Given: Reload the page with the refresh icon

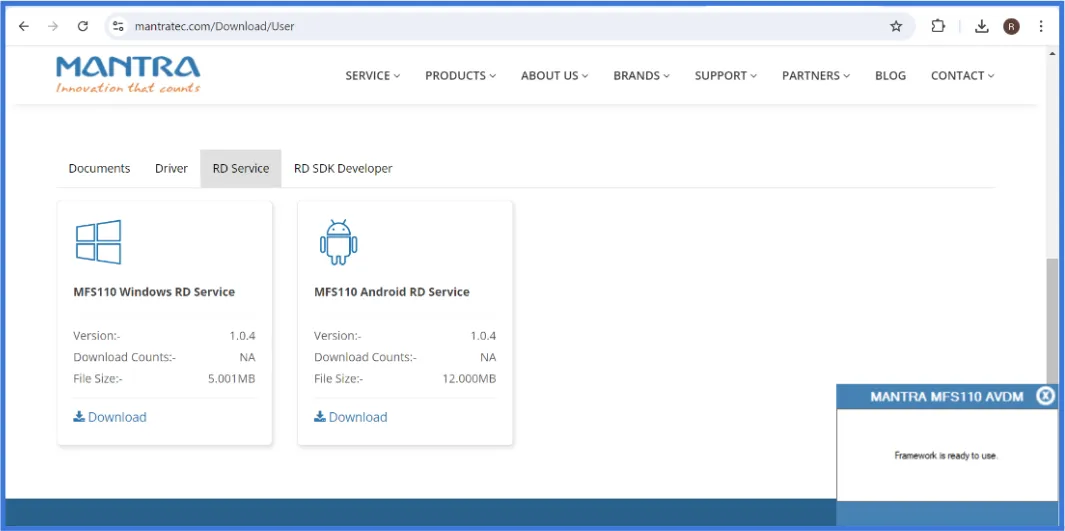Looking at the screenshot, I should click(x=83, y=26).
